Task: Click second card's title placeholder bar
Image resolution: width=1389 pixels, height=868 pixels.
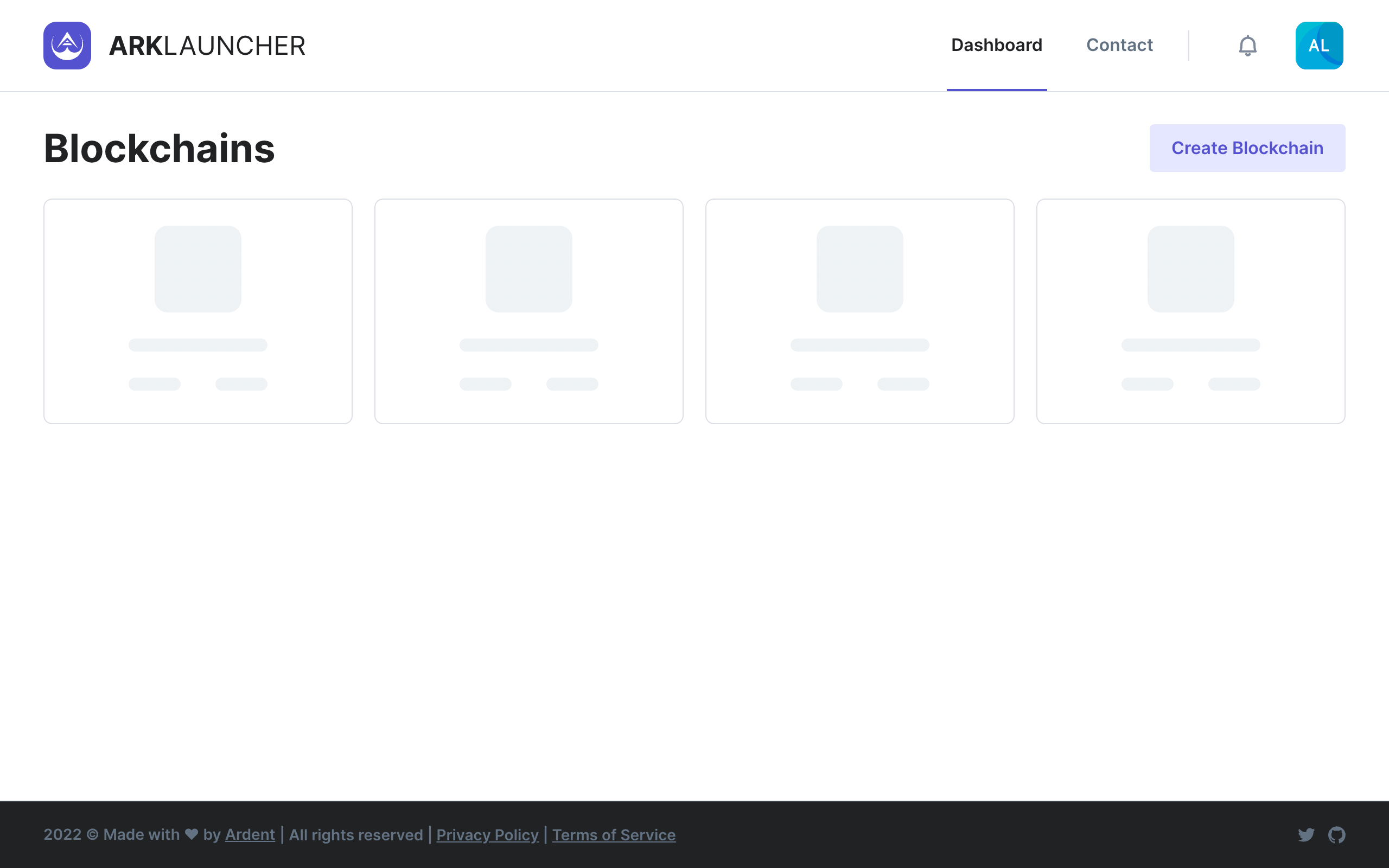Action: coord(528,344)
